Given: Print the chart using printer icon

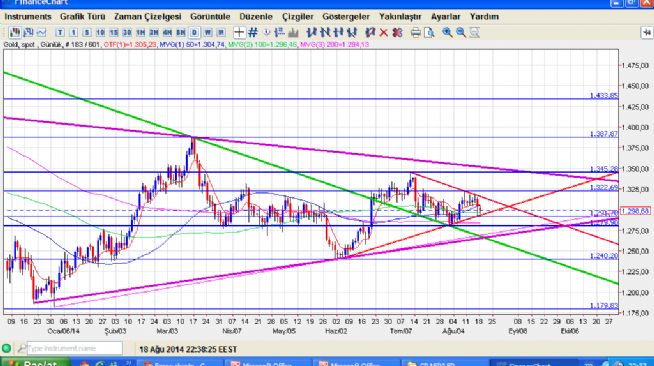Looking at the screenshot, I should click(x=415, y=32).
